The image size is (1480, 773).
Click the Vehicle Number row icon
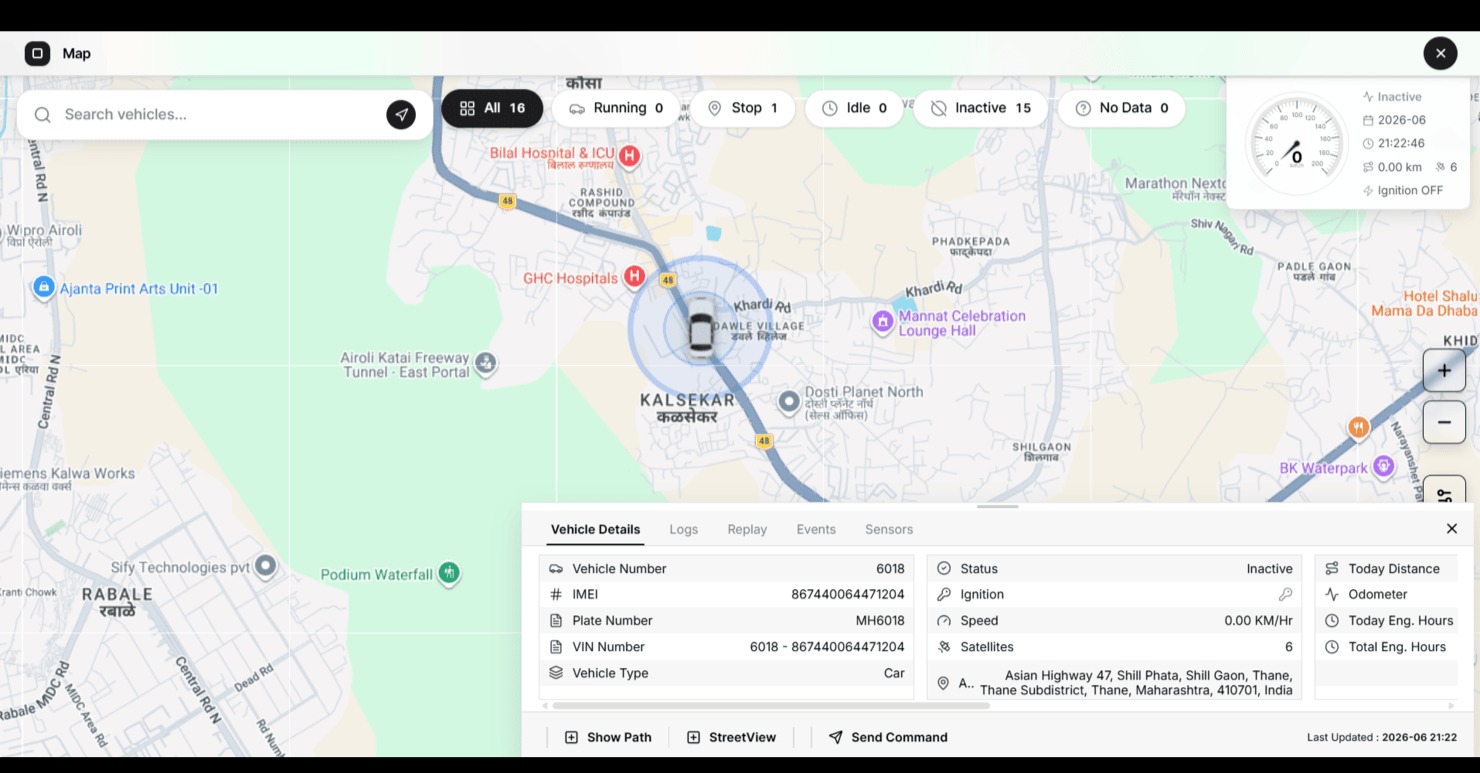(556, 568)
